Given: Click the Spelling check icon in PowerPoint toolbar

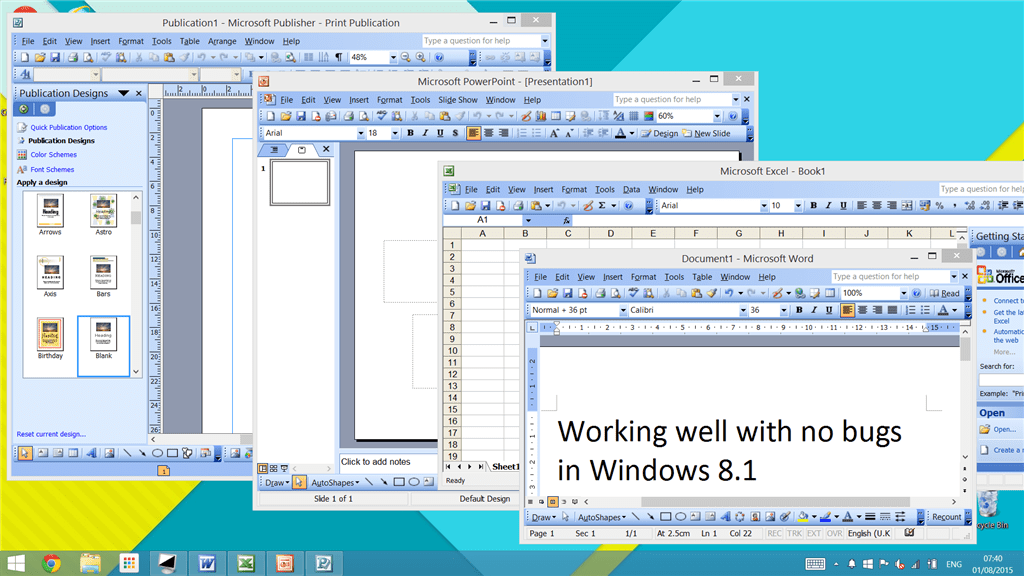Looking at the screenshot, I should (x=381, y=116).
